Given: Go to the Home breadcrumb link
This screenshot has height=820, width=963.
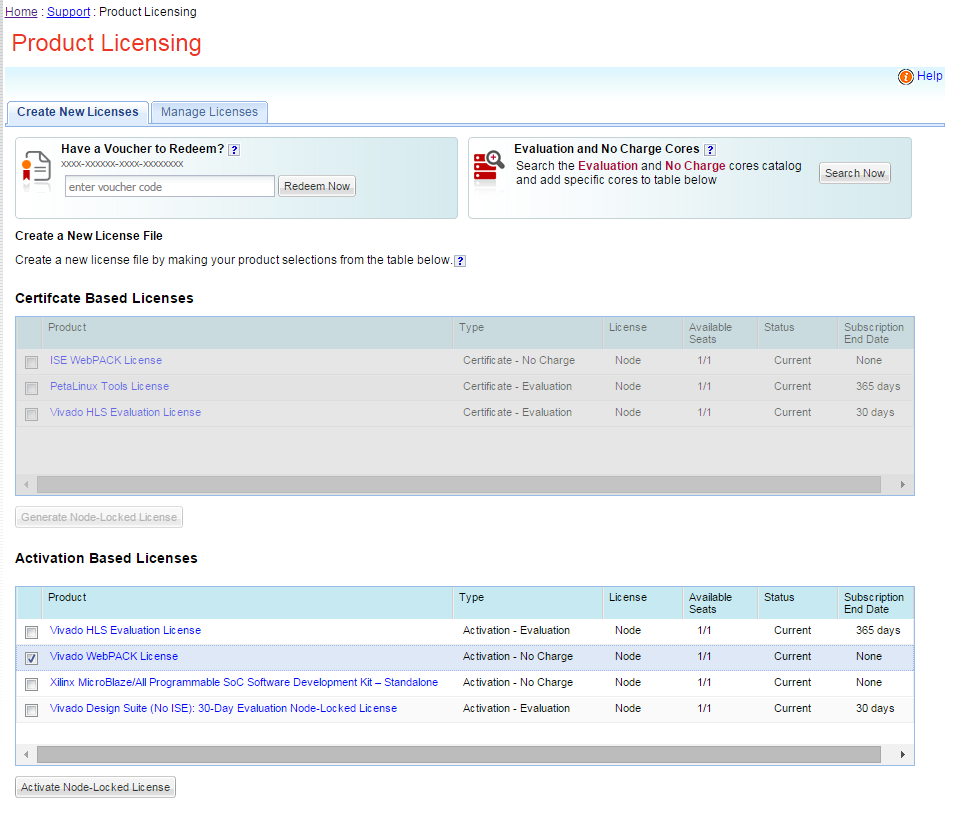Looking at the screenshot, I should pos(21,12).
